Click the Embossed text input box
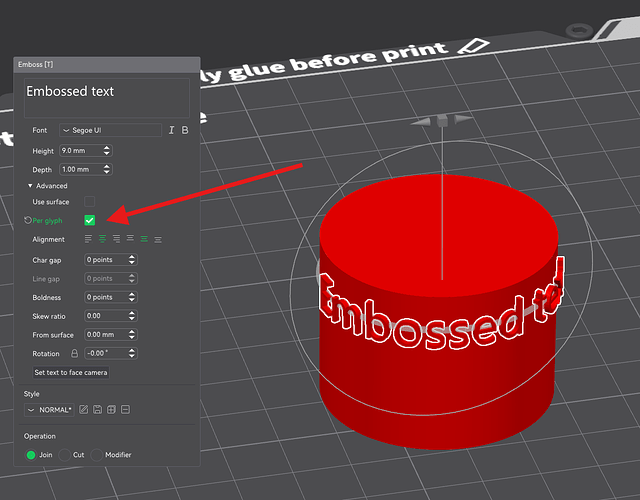 coord(106,97)
